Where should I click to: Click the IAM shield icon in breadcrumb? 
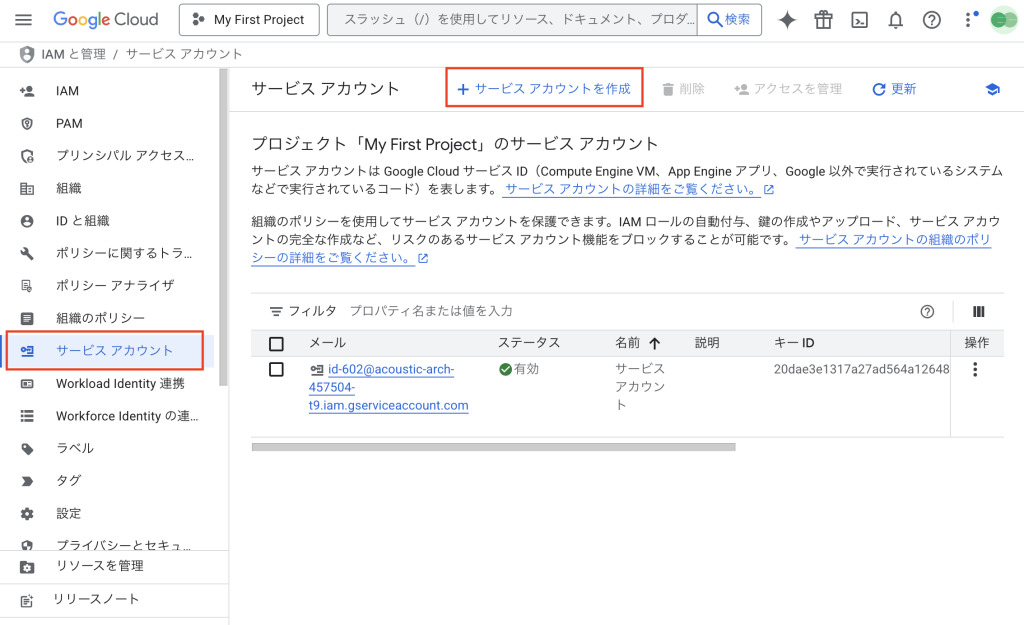click(x=27, y=54)
